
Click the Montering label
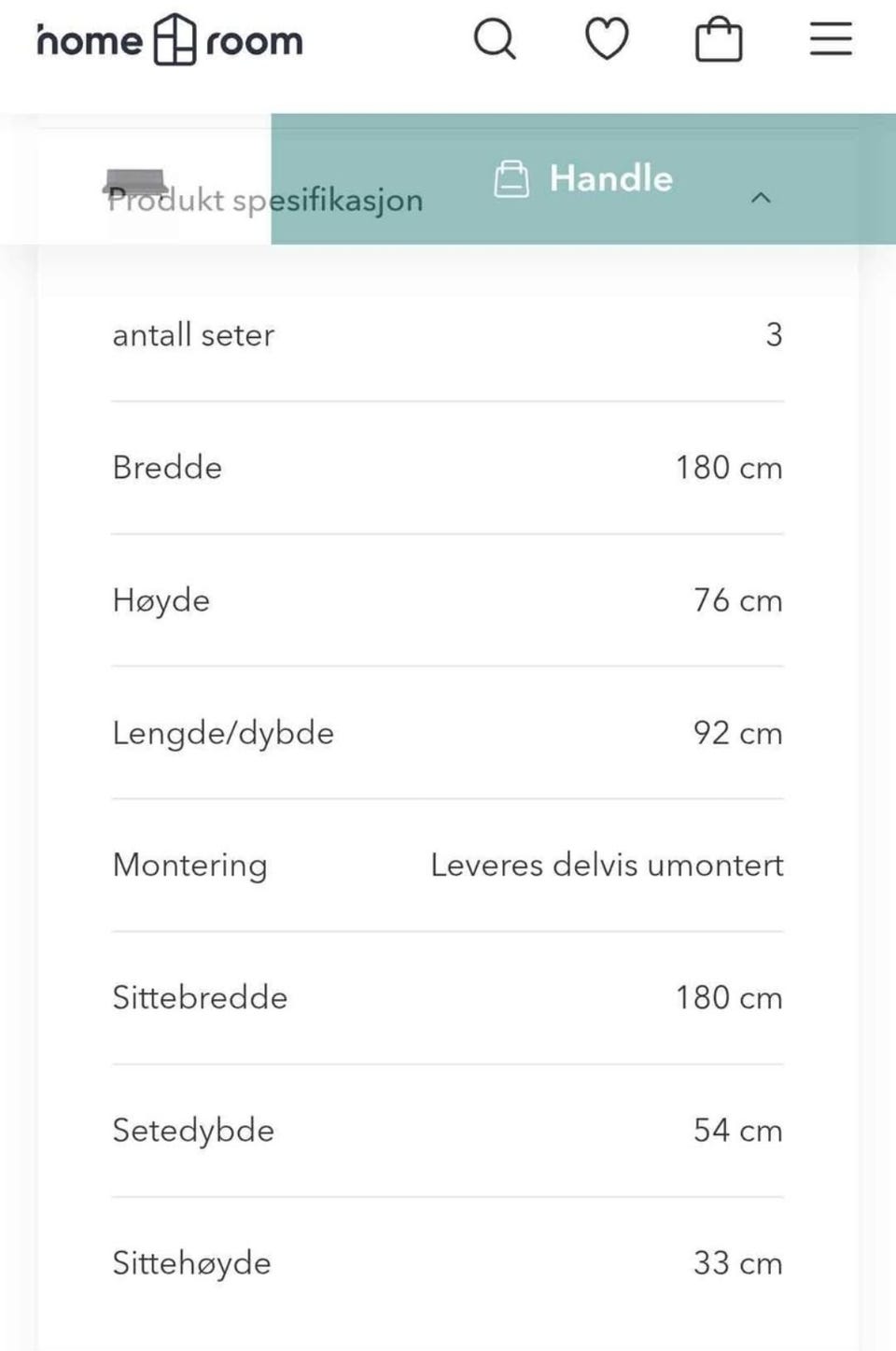click(x=189, y=865)
